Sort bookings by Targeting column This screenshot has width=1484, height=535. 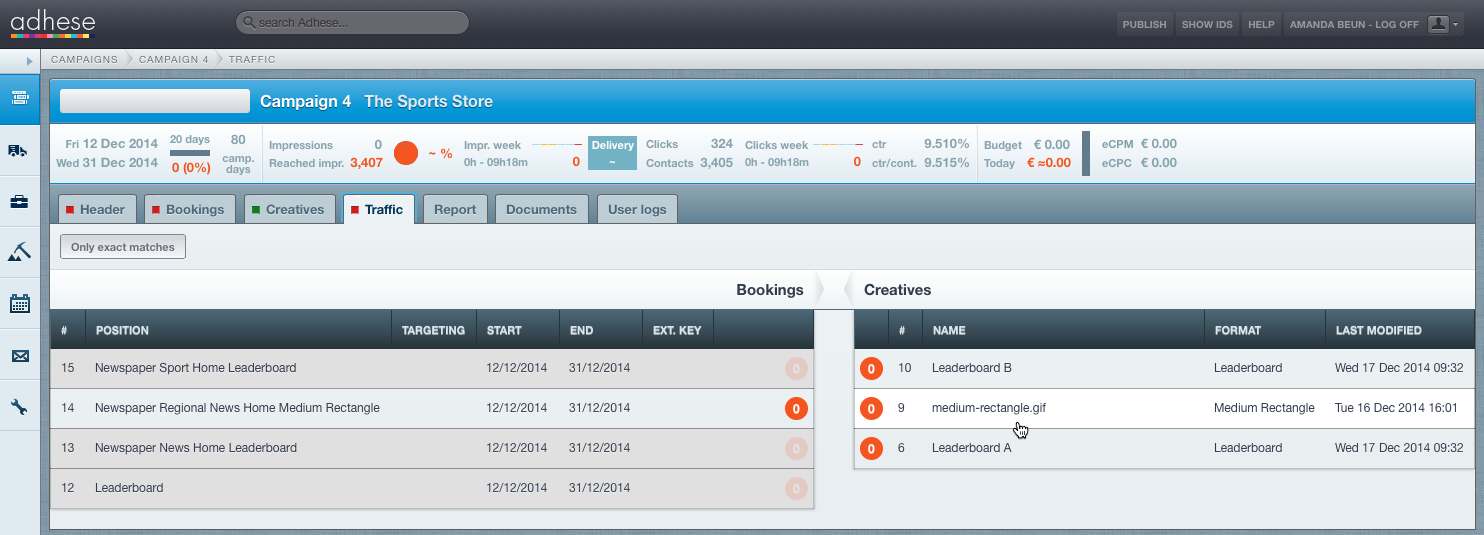(x=433, y=330)
